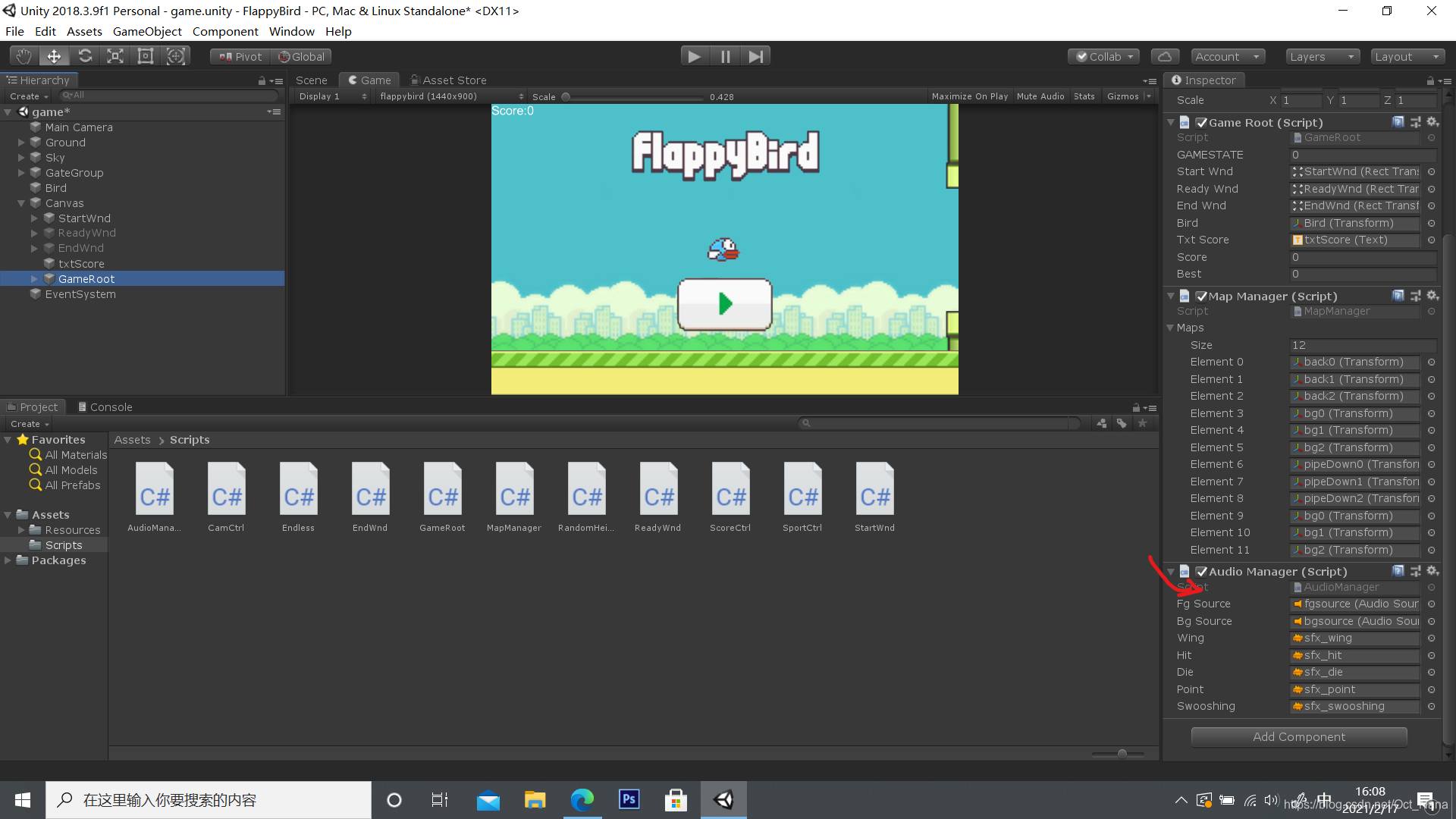Open the Layout dropdown
1456x819 pixels.
point(1407,57)
